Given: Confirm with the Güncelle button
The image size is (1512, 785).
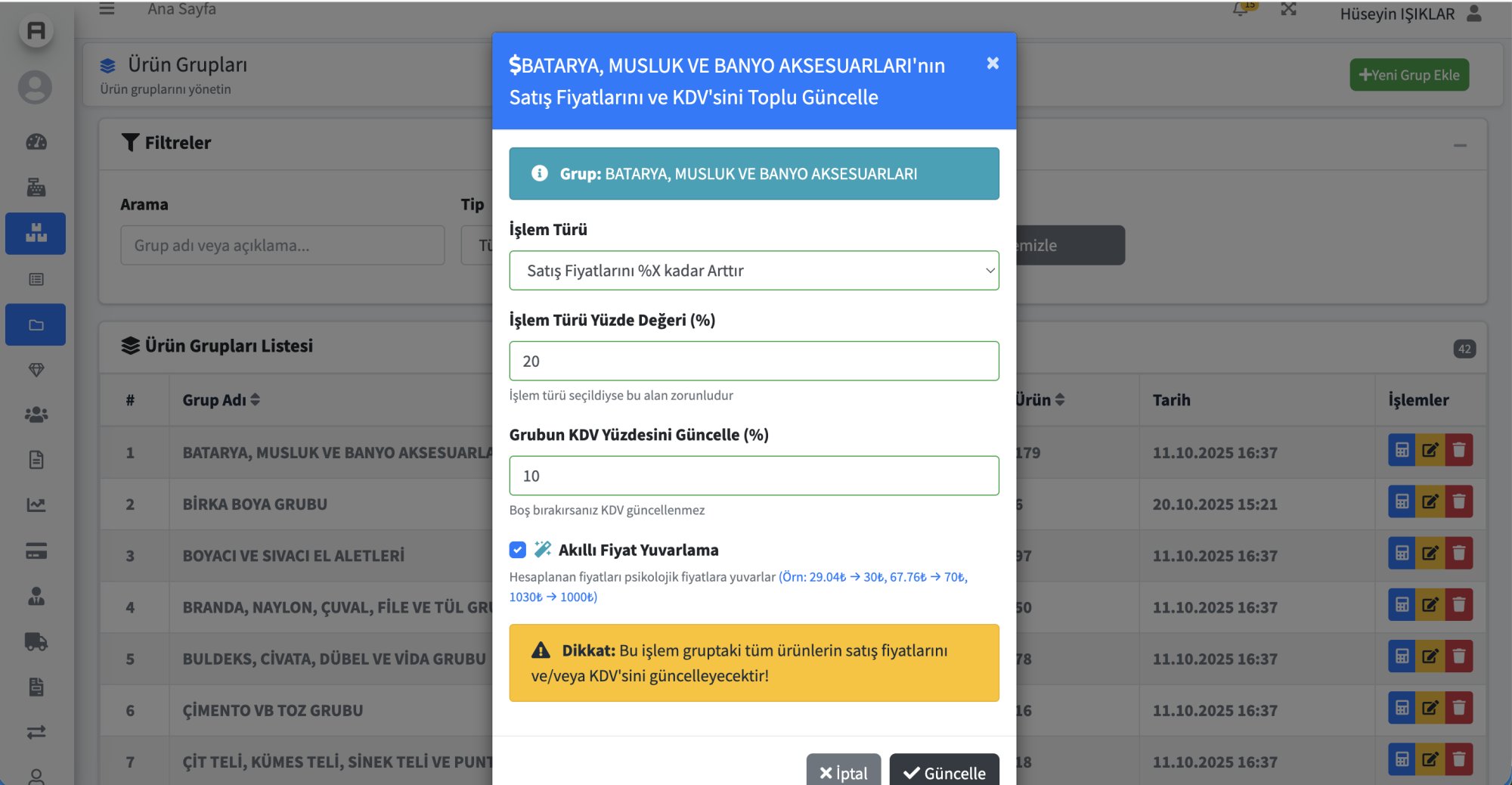Looking at the screenshot, I should (x=944, y=772).
